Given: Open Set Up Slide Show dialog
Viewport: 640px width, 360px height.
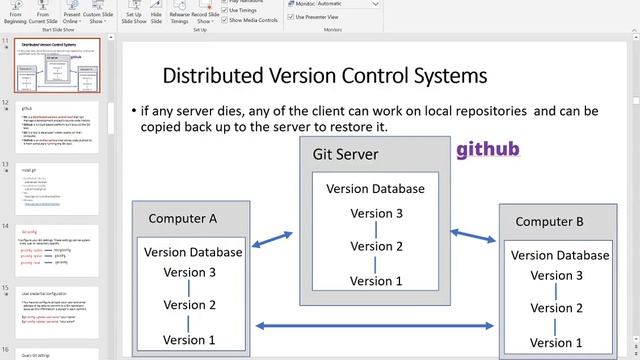Looking at the screenshot, I should (x=134, y=13).
